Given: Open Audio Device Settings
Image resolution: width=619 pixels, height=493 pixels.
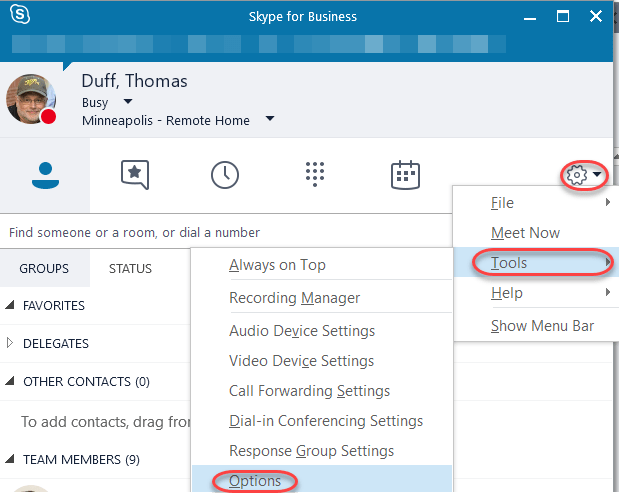Looking at the screenshot, I should pyautogui.click(x=322, y=330).
